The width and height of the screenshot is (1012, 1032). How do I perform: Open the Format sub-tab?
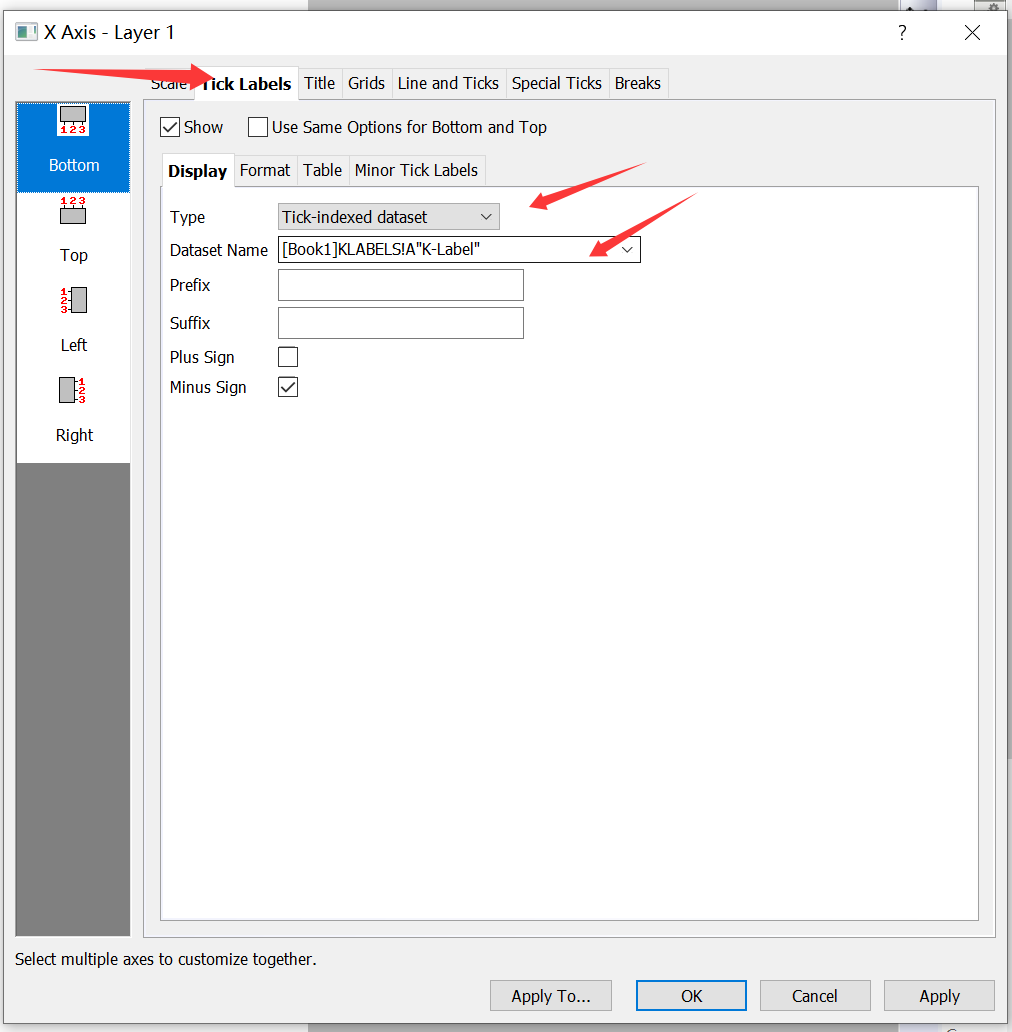coord(265,170)
